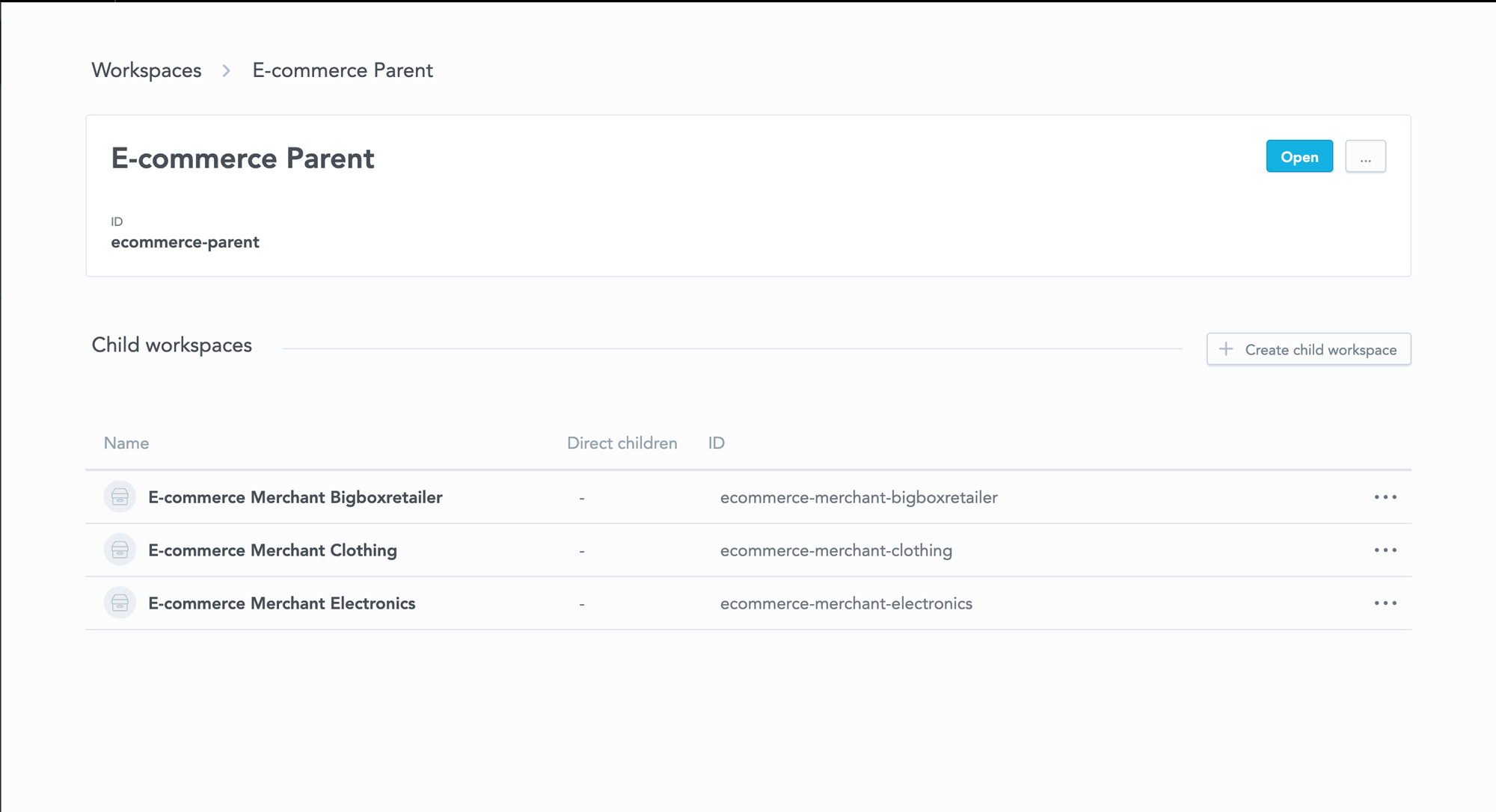1496x812 pixels.
Task: Click the ID column header
Action: pyautogui.click(x=715, y=443)
